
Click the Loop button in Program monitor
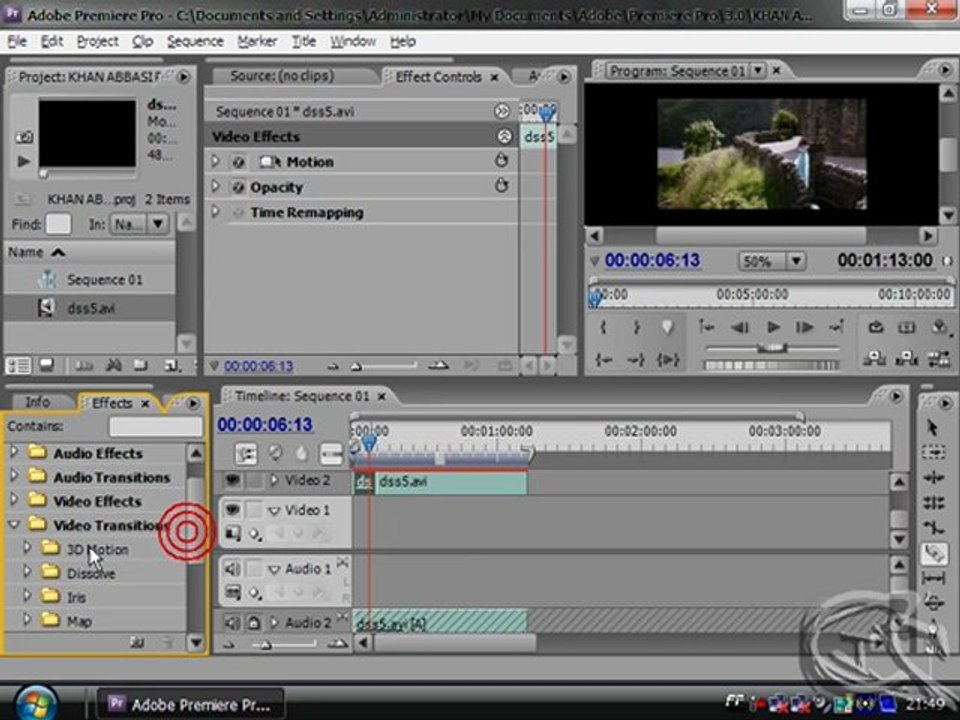coord(876,328)
